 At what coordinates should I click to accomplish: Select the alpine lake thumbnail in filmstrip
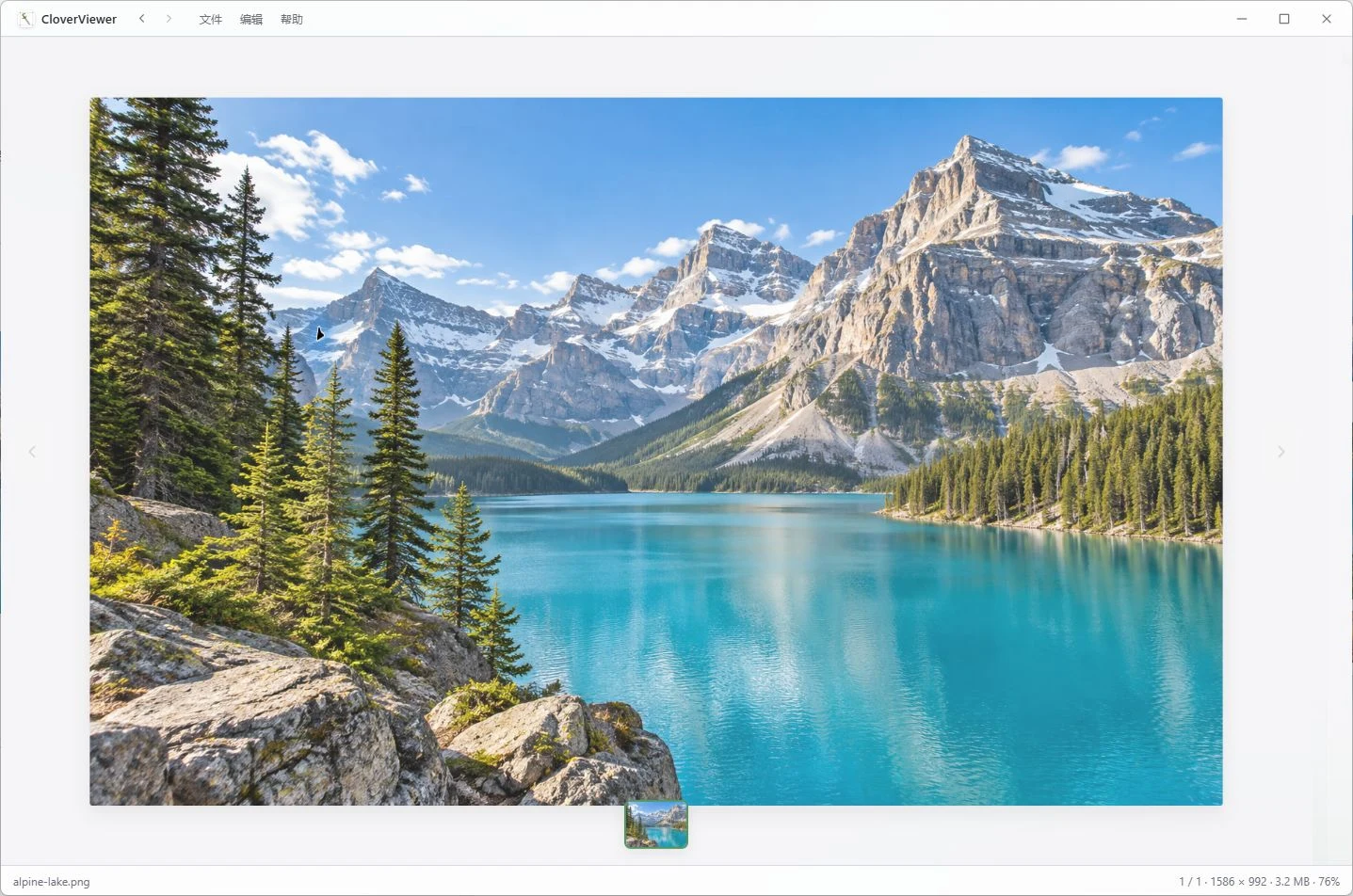656,824
